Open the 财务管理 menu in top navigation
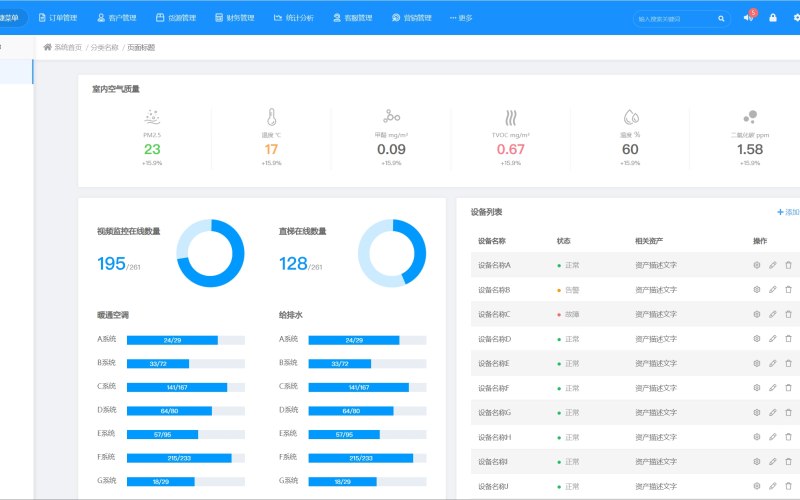 pyautogui.click(x=235, y=18)
